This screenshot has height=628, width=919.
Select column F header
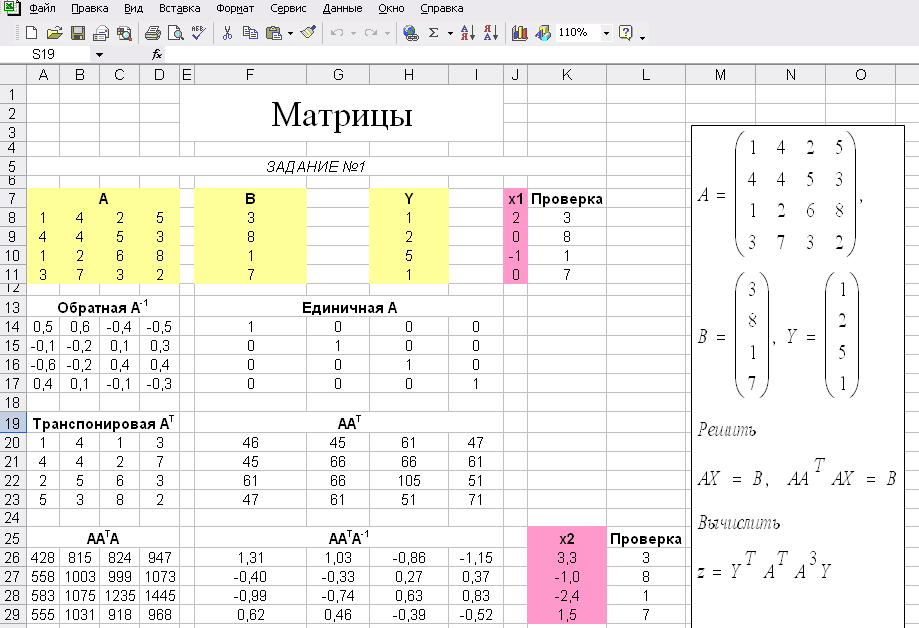point(250,74)
